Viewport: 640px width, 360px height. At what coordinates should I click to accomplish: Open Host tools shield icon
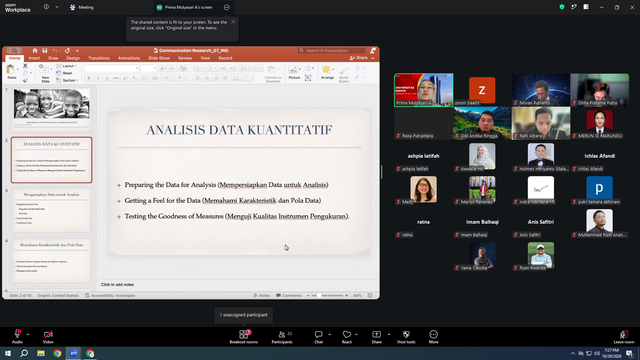pos(406,337)
